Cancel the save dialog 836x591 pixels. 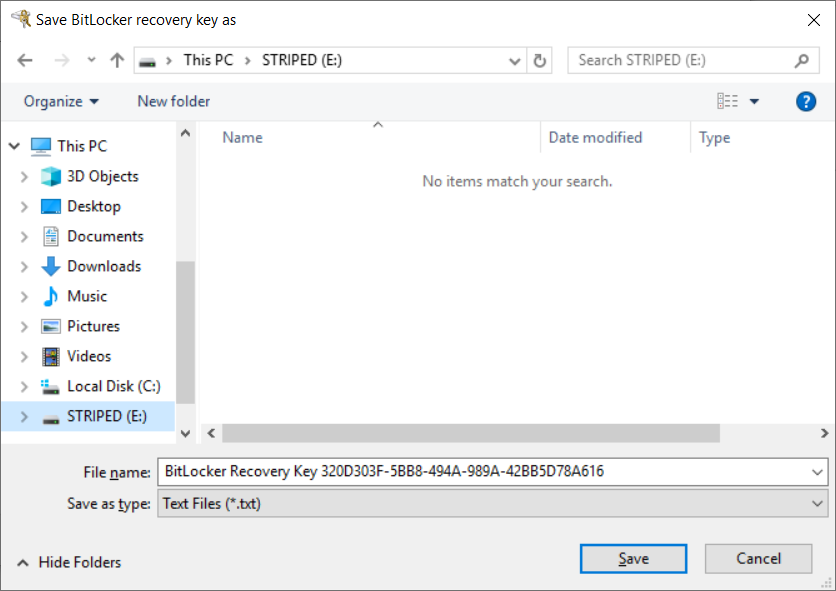758,558
